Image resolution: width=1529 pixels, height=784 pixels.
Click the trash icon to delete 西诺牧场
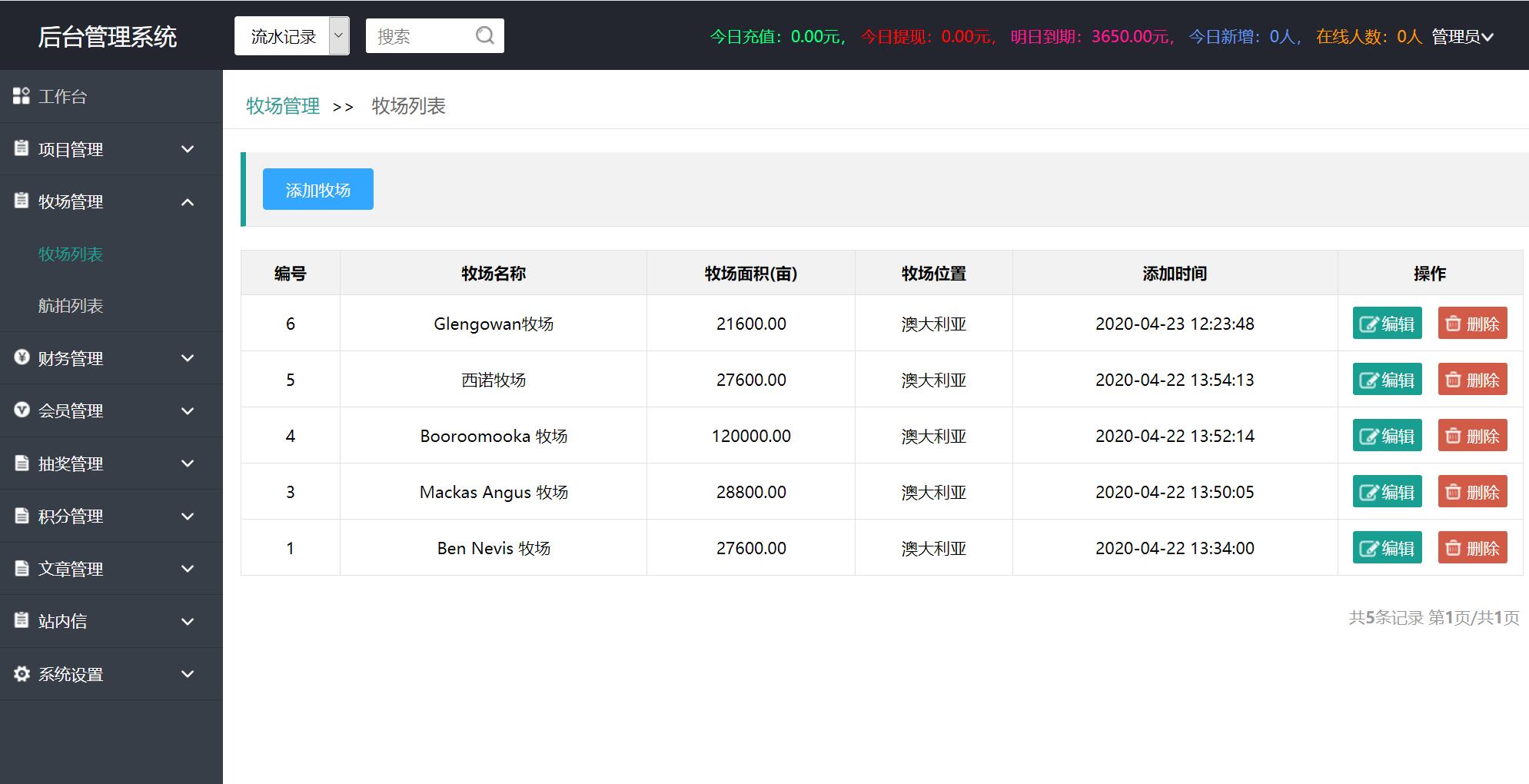point(1453,379)
